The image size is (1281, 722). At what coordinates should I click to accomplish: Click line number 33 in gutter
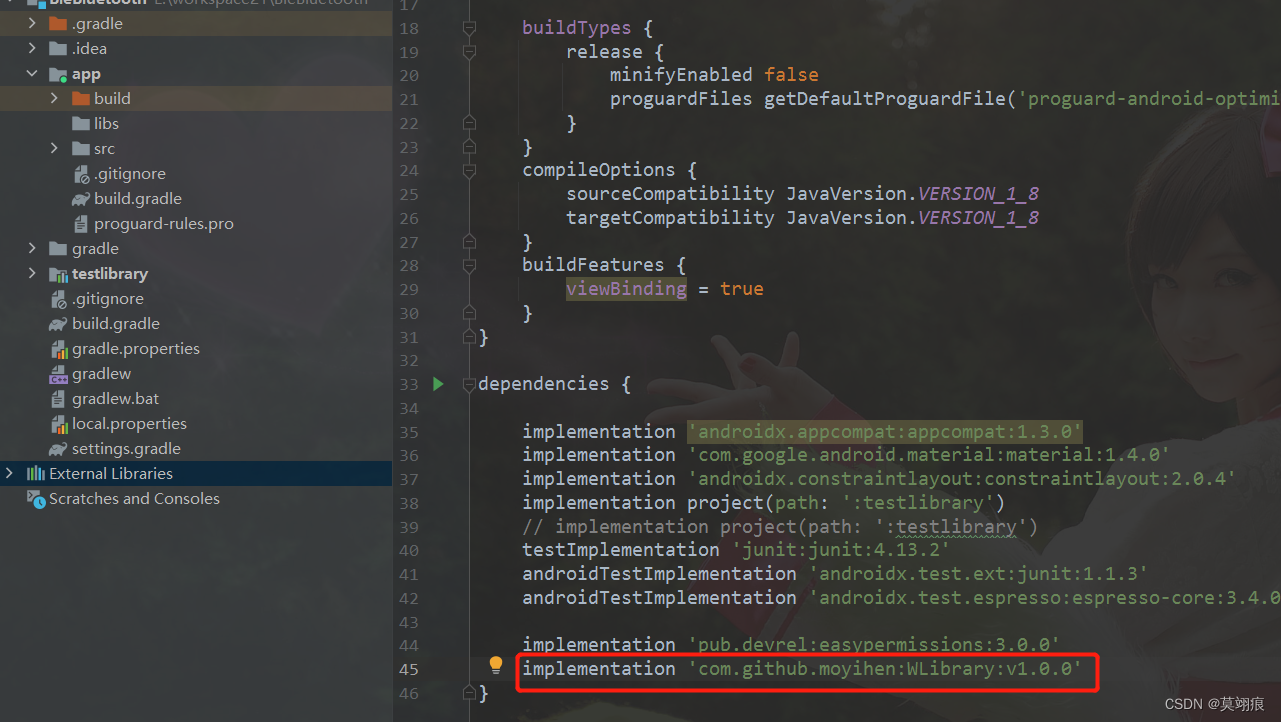[408, 384]
